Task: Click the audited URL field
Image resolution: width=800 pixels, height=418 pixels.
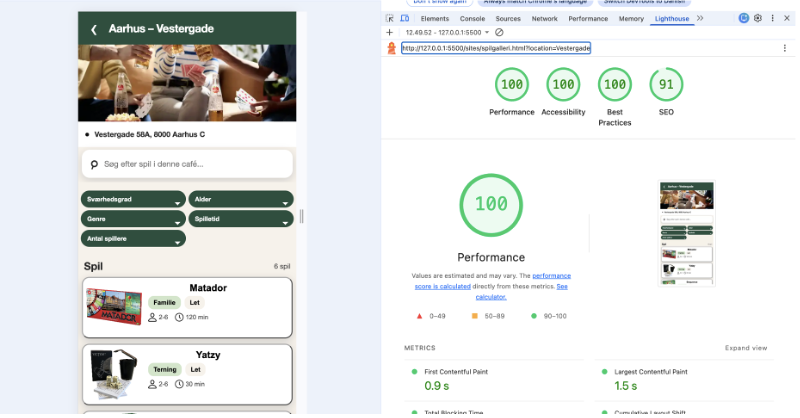Action: (x=496, y=48)
